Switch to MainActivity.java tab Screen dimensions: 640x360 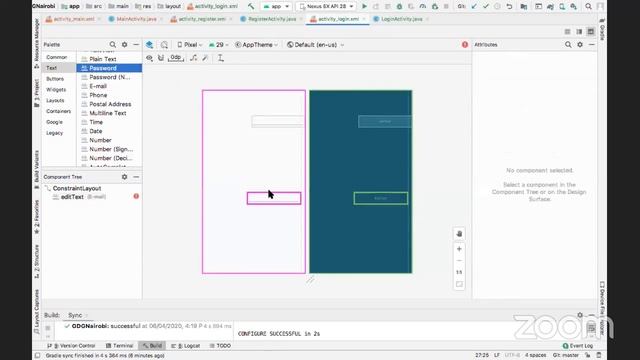coord(136,19)
